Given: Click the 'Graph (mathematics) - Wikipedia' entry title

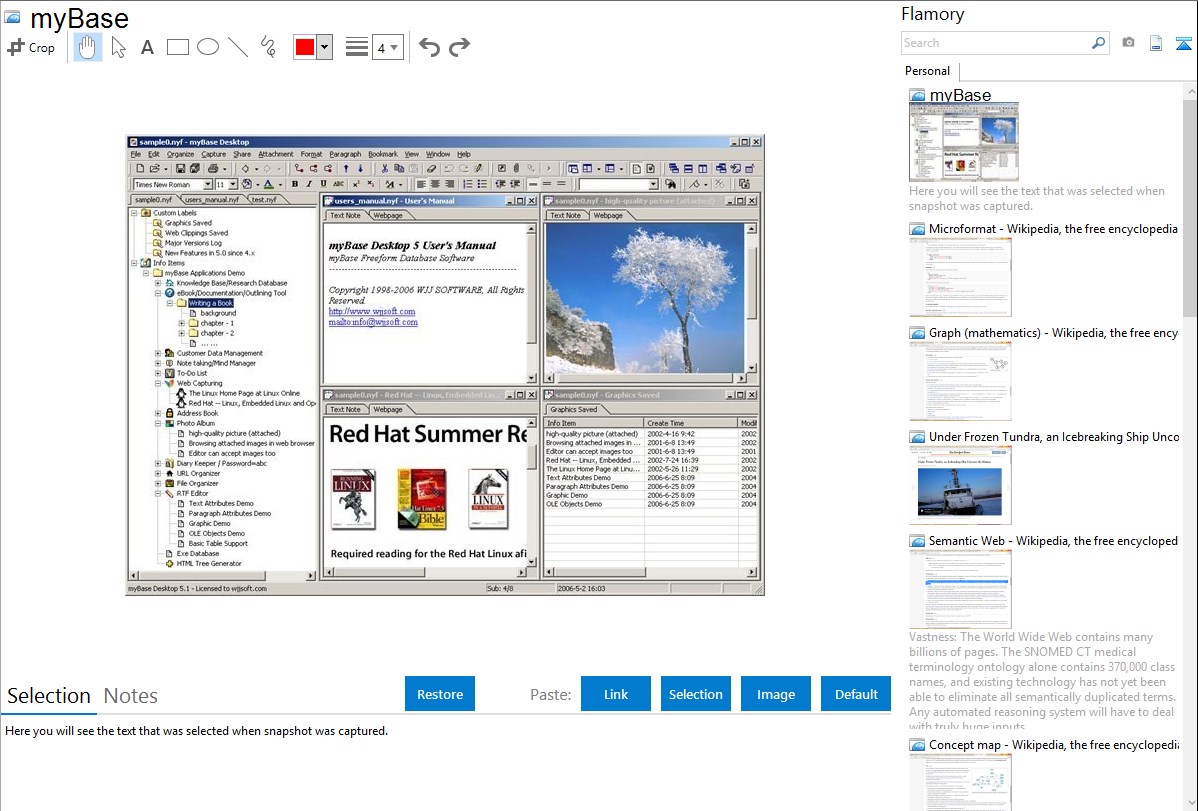Looking at the screenshot, I should click(x=1053, y=333).
